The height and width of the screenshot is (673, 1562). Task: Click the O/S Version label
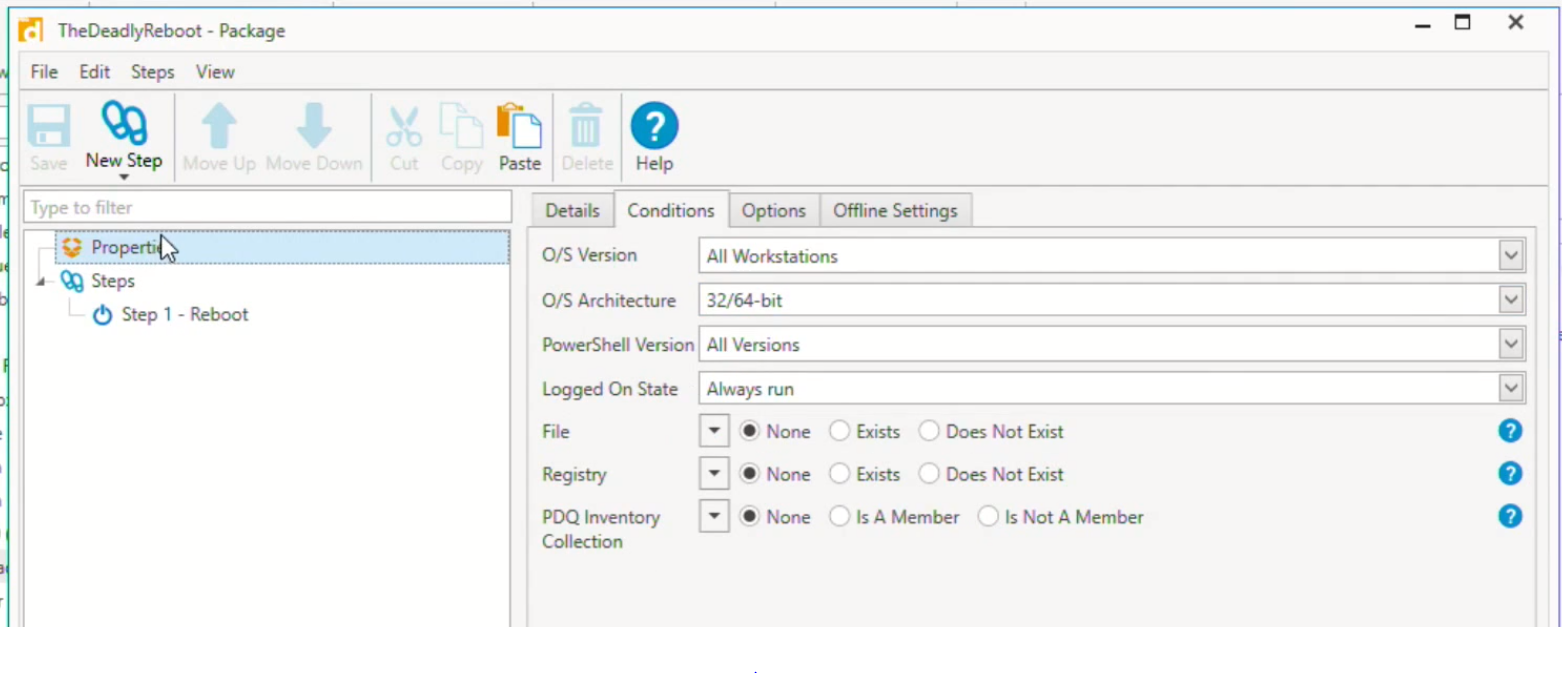coord(589,255)
